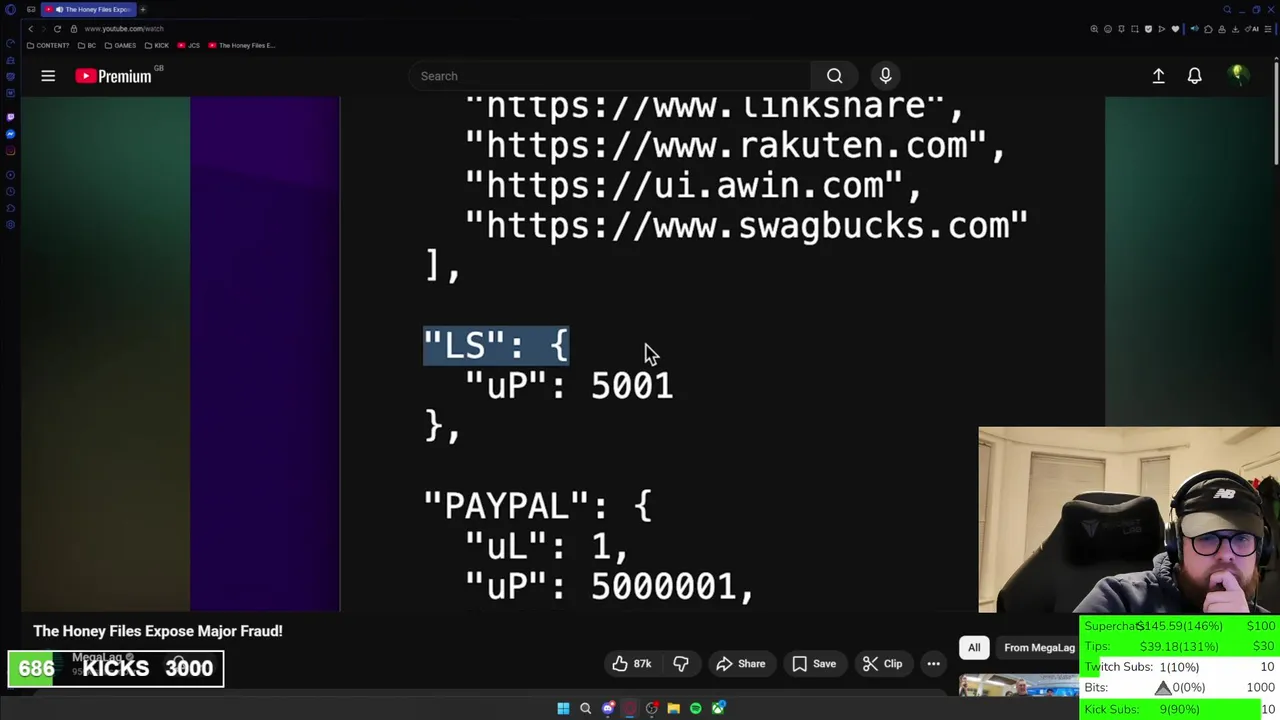This screenshot has width=1280, height=720.
Task: Open the extensions cube icon
Action: [x=1208, y=29]
